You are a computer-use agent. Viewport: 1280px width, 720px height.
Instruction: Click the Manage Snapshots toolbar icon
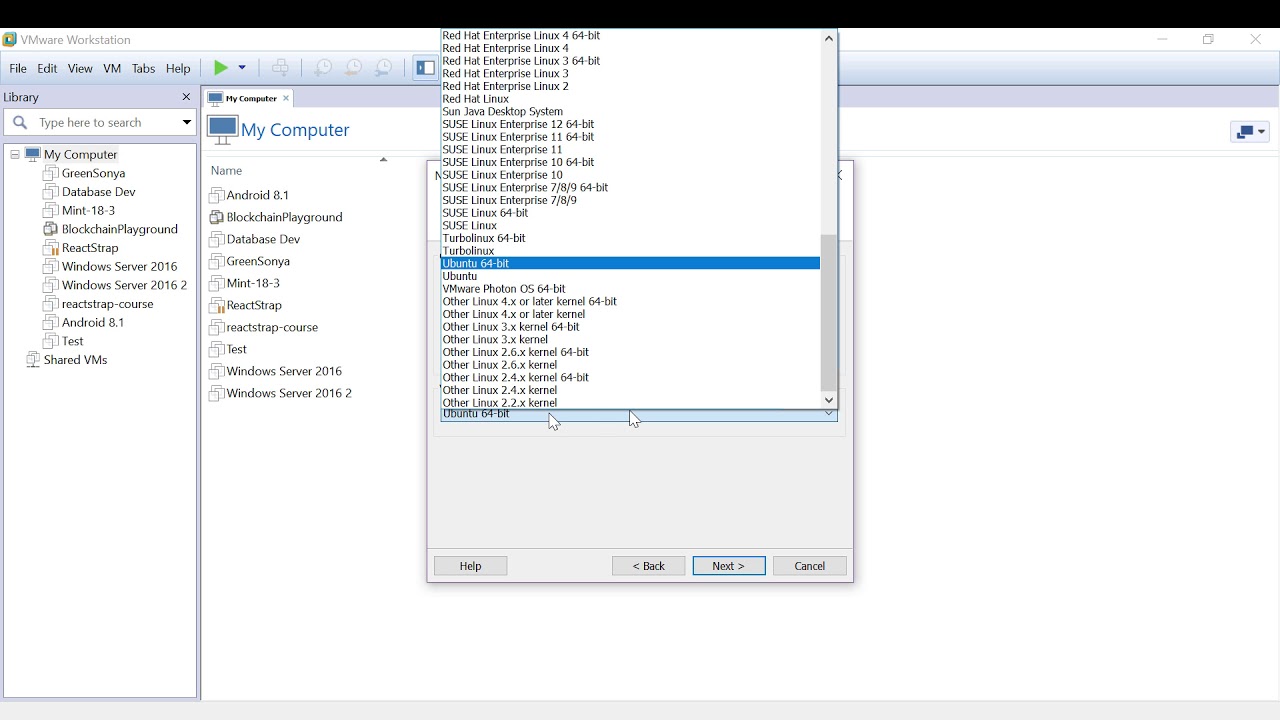385,68
